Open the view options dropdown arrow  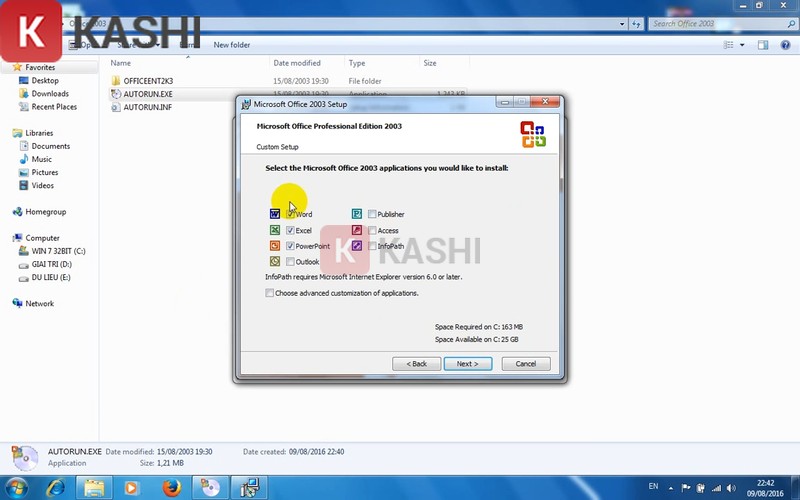(x=742, y=45)
